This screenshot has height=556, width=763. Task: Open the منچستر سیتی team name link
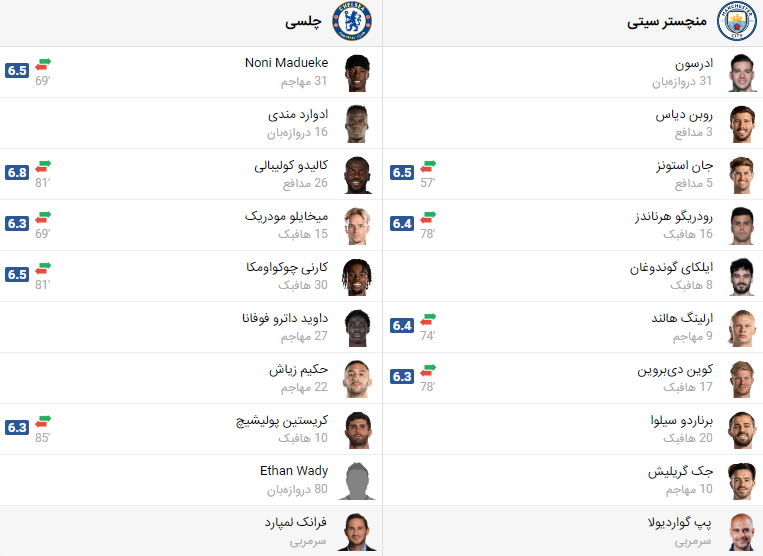click(667, 22)
